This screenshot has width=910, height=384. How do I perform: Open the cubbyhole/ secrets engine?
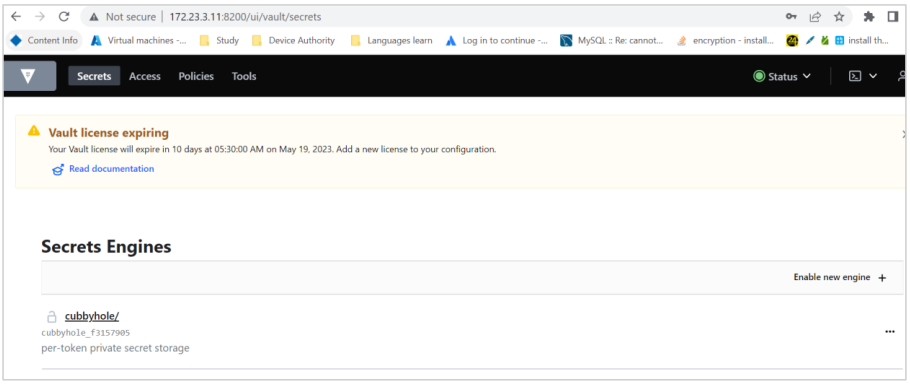click(x=92, y=316)
